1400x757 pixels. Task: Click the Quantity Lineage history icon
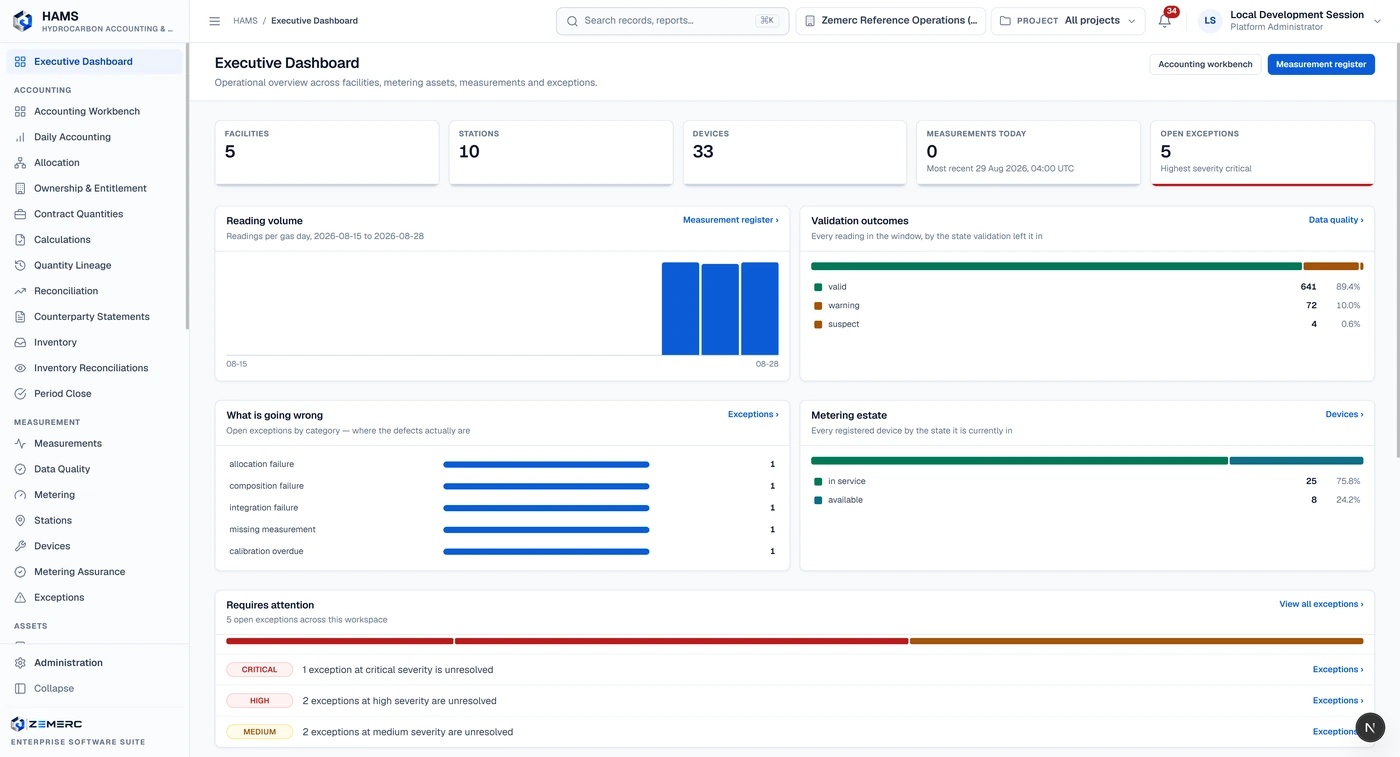(x=20, y=265)
